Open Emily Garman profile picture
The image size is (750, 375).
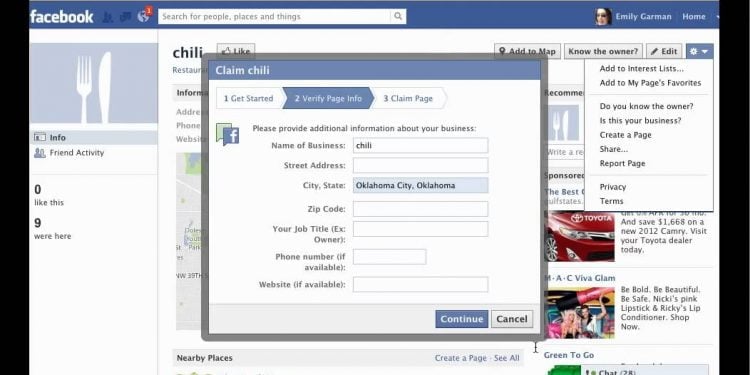603,16
